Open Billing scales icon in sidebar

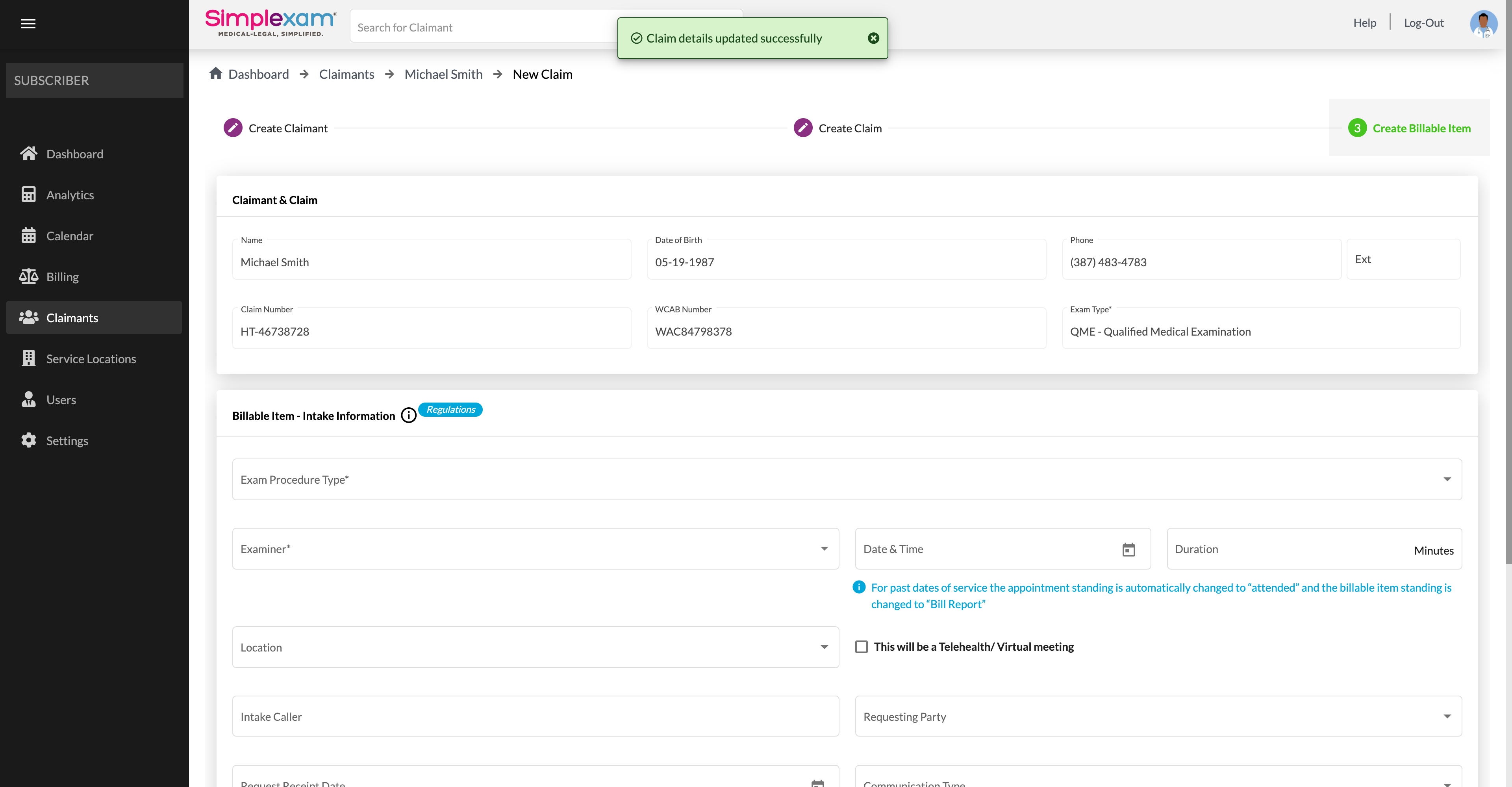pyautogui.click(x=28, y=277)
